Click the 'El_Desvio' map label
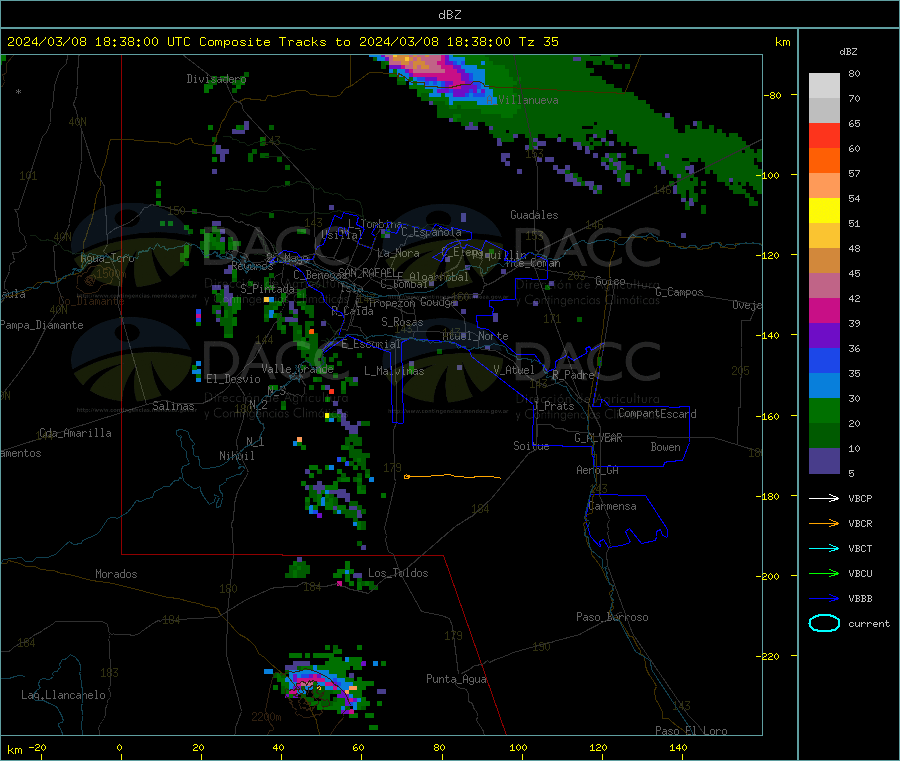The width and height of the screenshot is (900, 761). coord(234,379)
